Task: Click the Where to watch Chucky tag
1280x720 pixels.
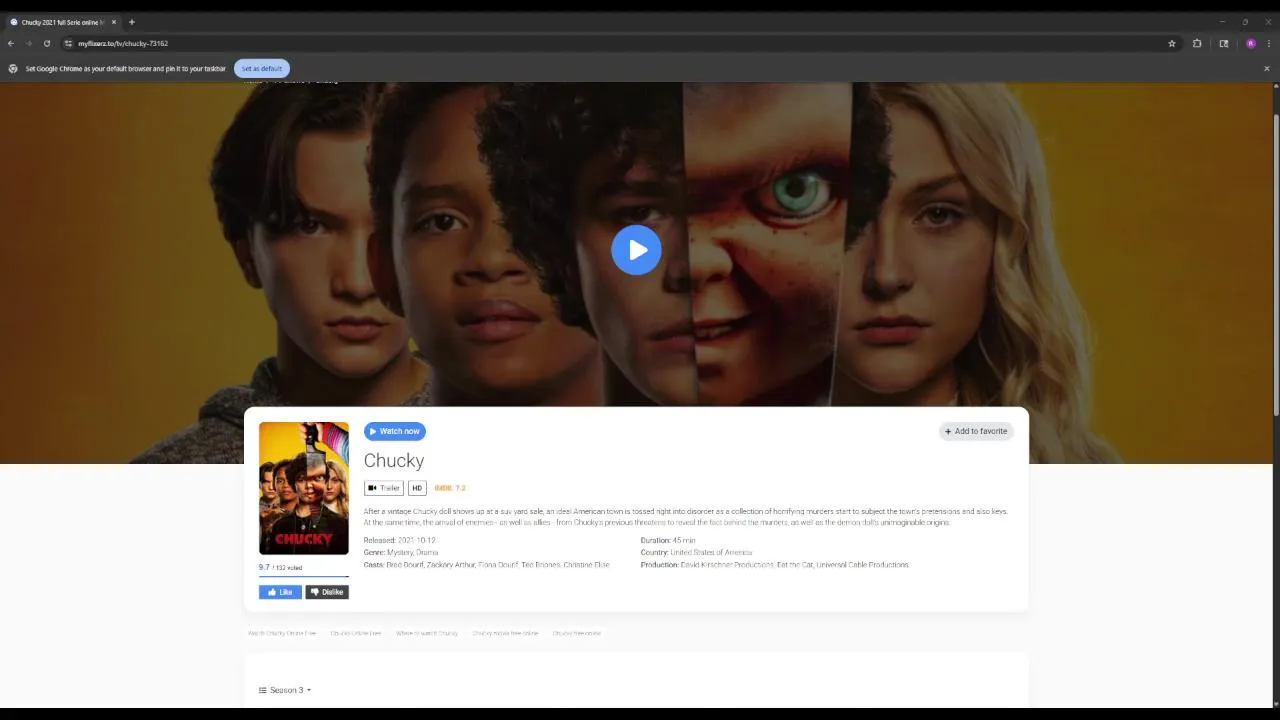Action: (x=427, y=633)
